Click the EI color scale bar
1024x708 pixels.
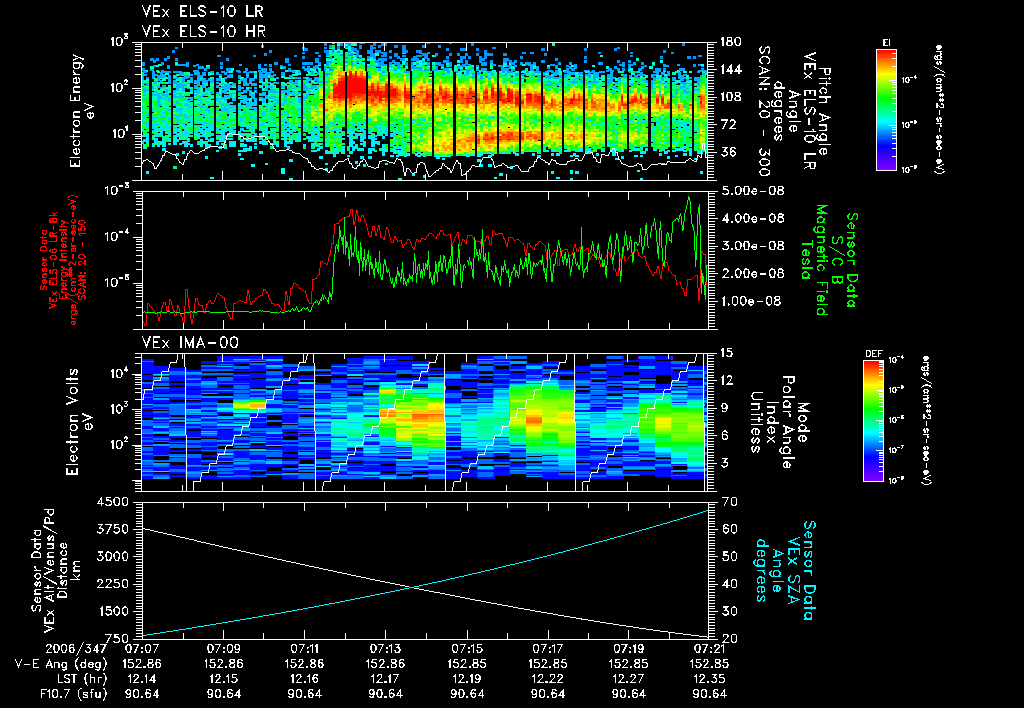pyautogui.click(x=886, y=108)
